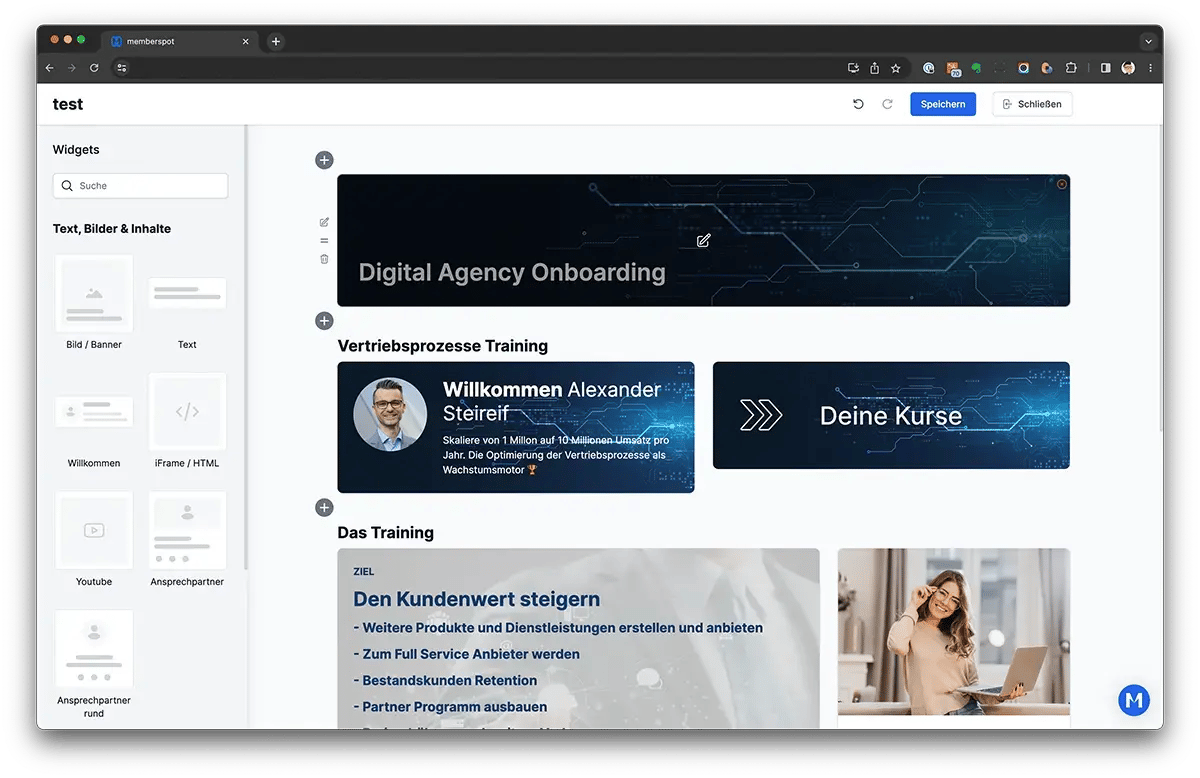
Task: Click the woman with laptop image
Action: click(x=954, y=632)
